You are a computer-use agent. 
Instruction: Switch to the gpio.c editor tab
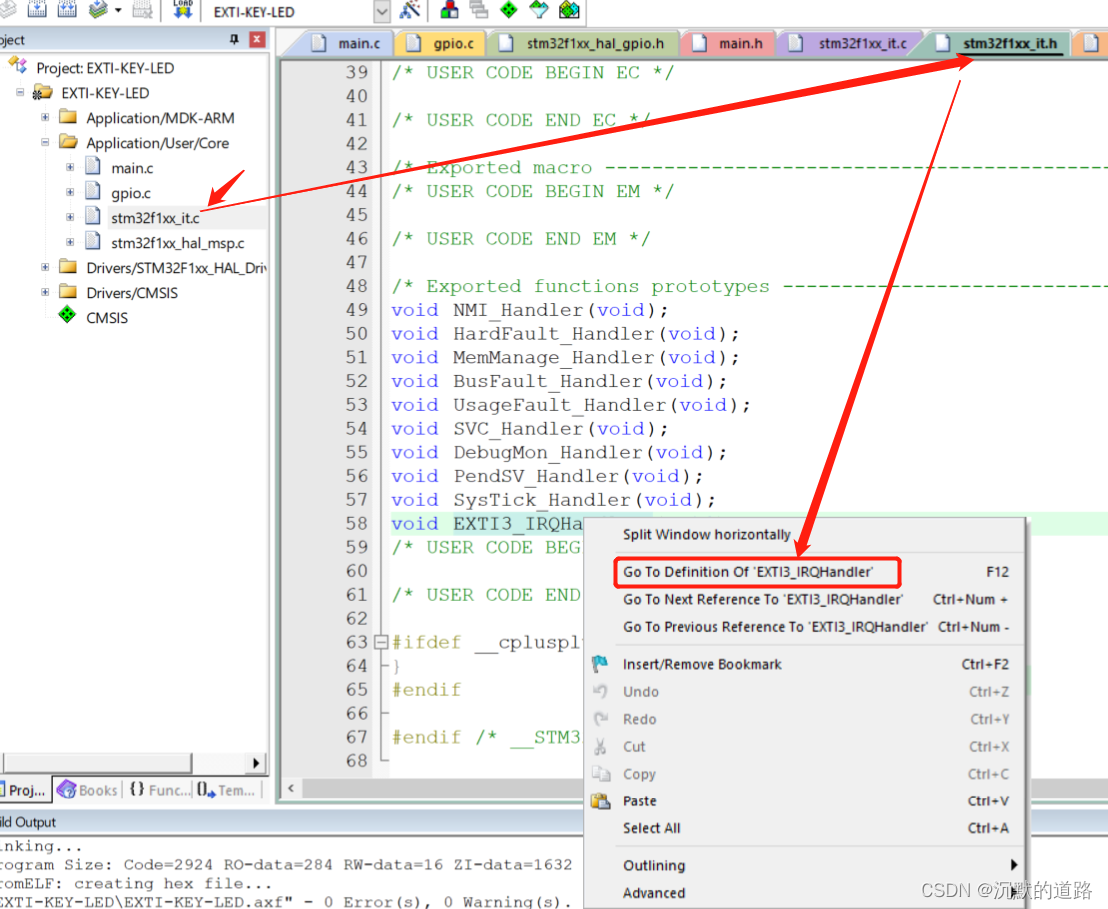[442, 44]
